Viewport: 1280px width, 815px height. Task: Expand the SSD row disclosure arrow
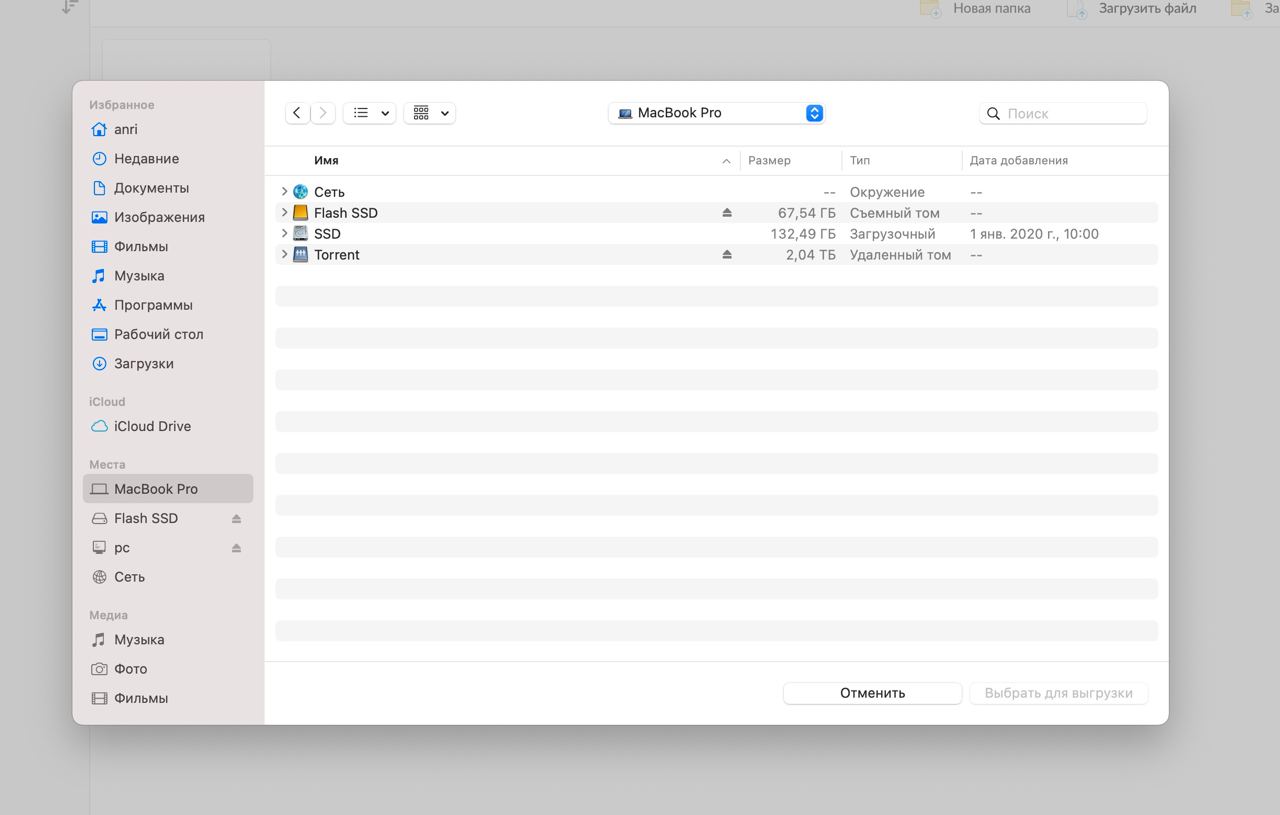284,233
